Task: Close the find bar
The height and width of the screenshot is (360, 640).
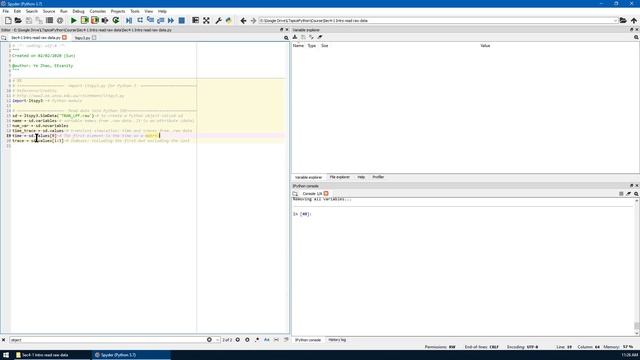Action: (x=3, y=340)
